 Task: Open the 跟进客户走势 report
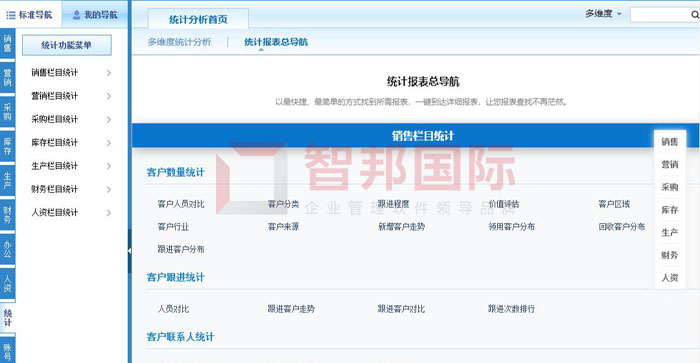tap(291, 309)
